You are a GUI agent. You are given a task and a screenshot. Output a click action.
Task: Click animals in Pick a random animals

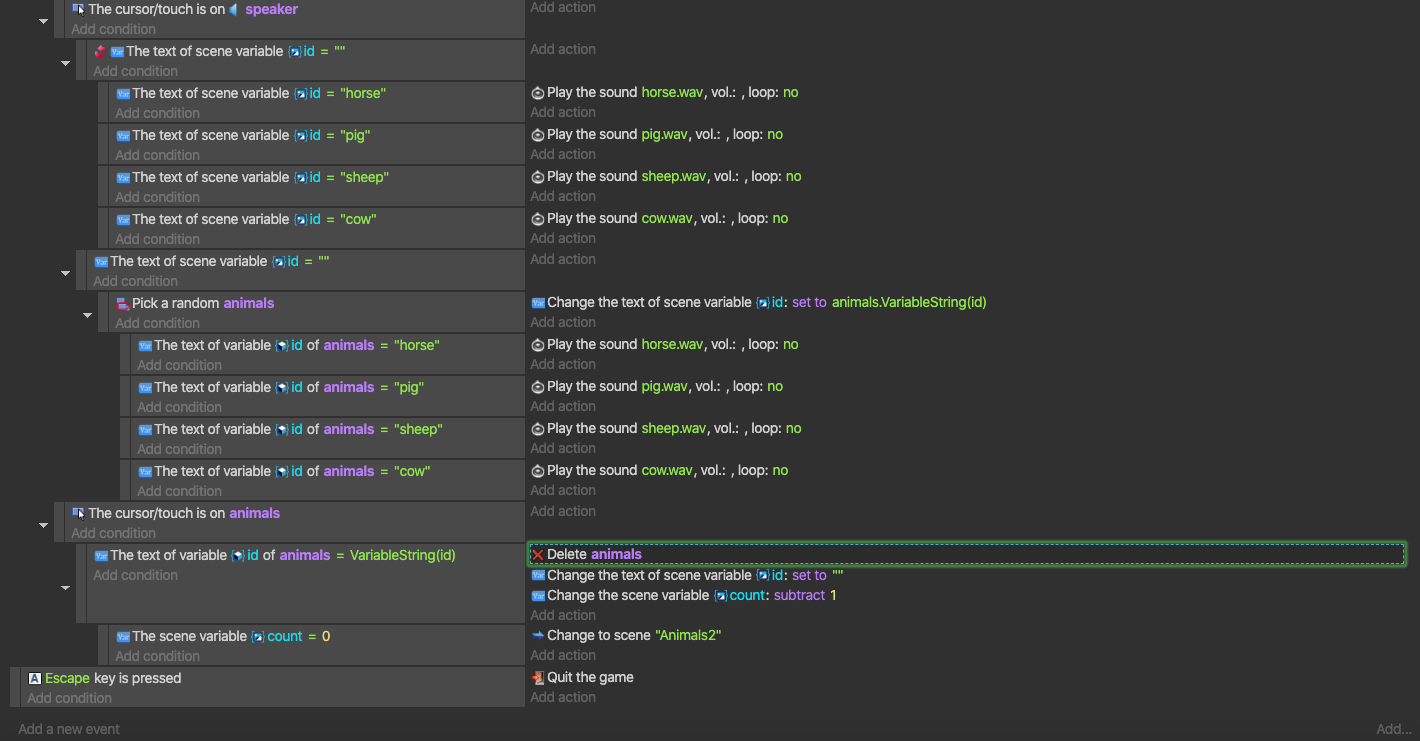tap(249, 303)
